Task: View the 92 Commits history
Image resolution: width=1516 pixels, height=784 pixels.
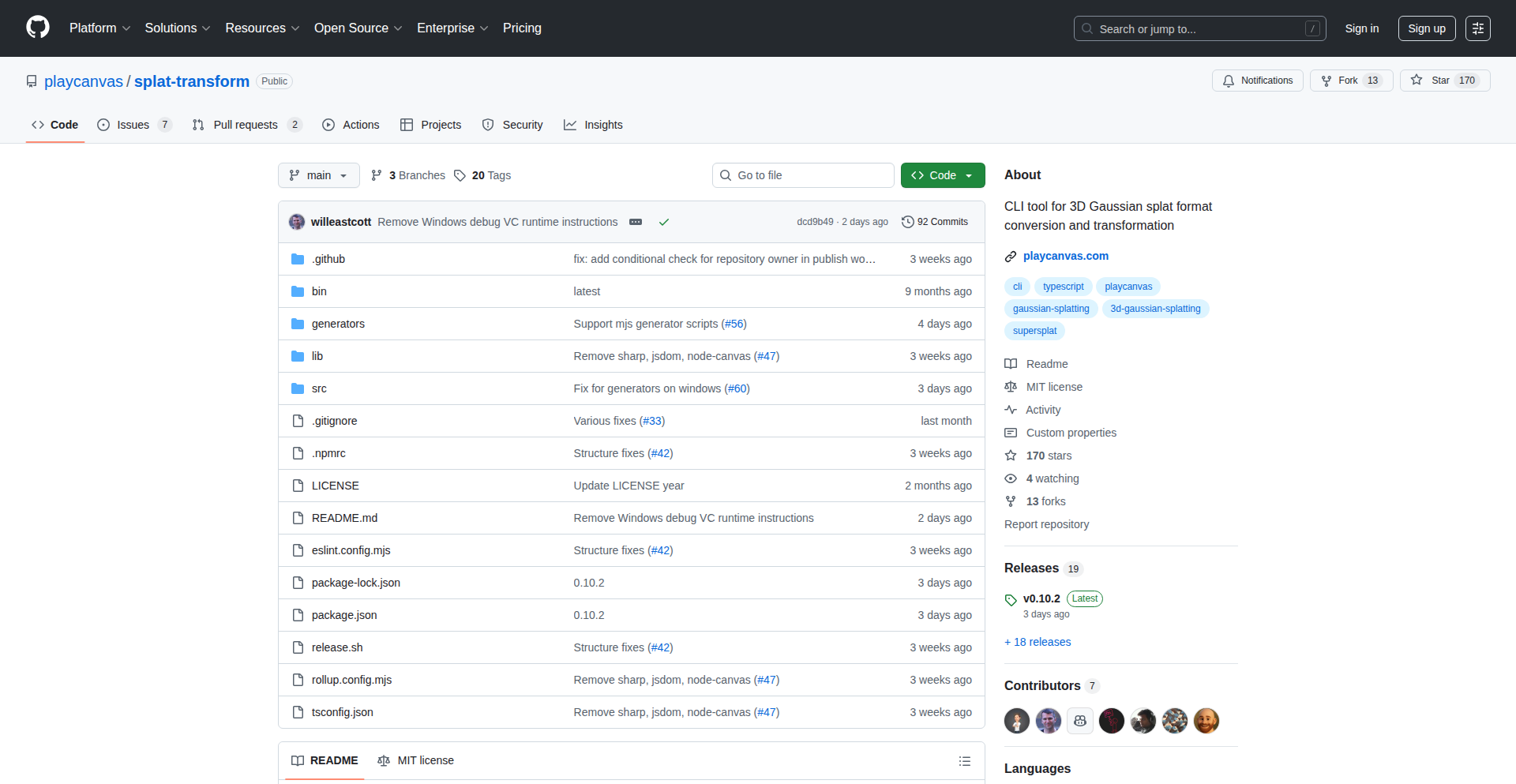Action: (935, 222)
